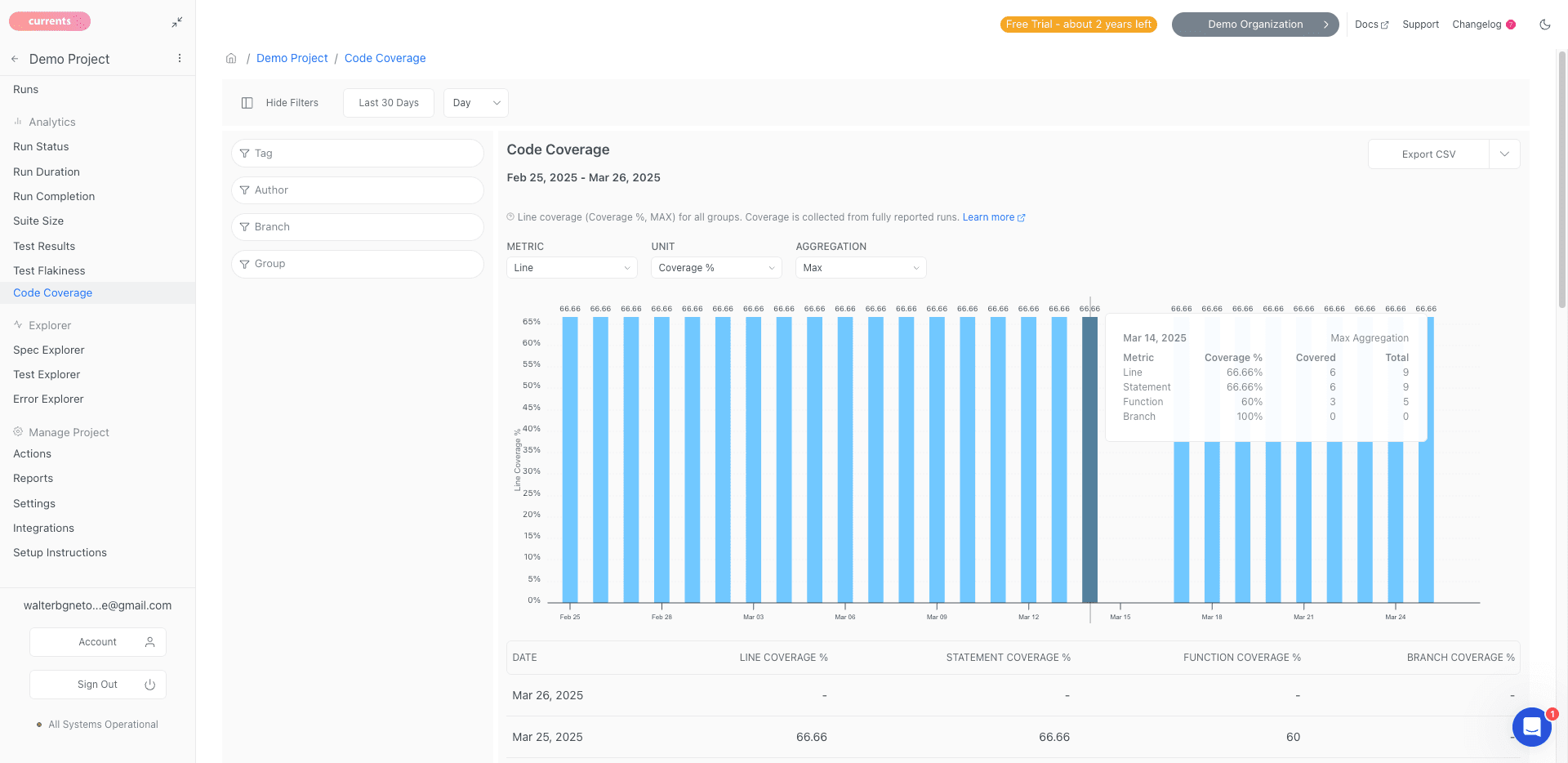1568x763 pixels.
Task: Click the Account user icon
Action: (149, 642)
